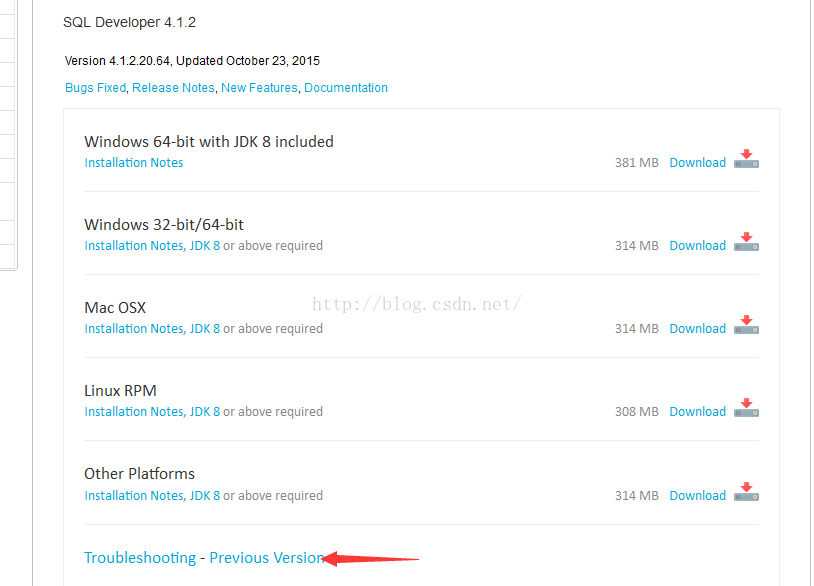Open Installation Notes under Mac OSX

(x=134, y=329)
